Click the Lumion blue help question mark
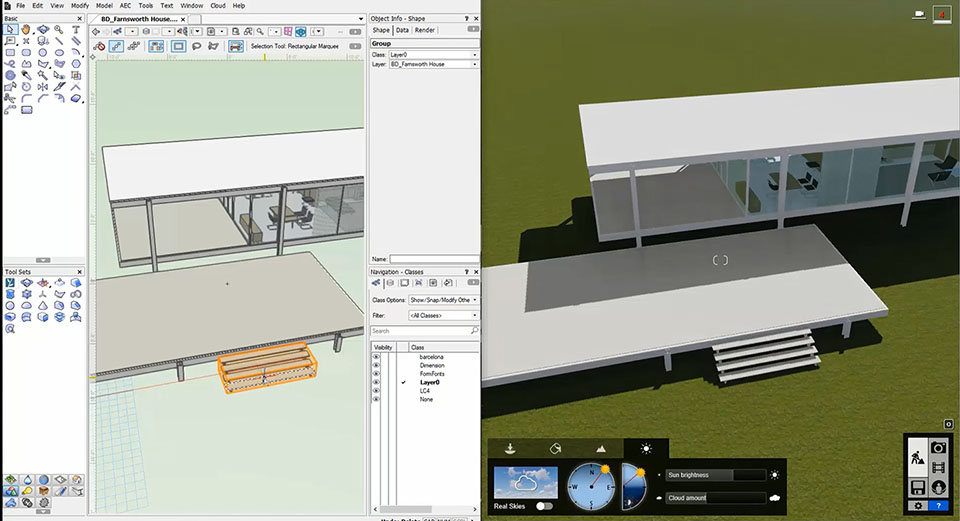Image resolution: width=960 pixels, height=521 pixels. click(940, 506)
